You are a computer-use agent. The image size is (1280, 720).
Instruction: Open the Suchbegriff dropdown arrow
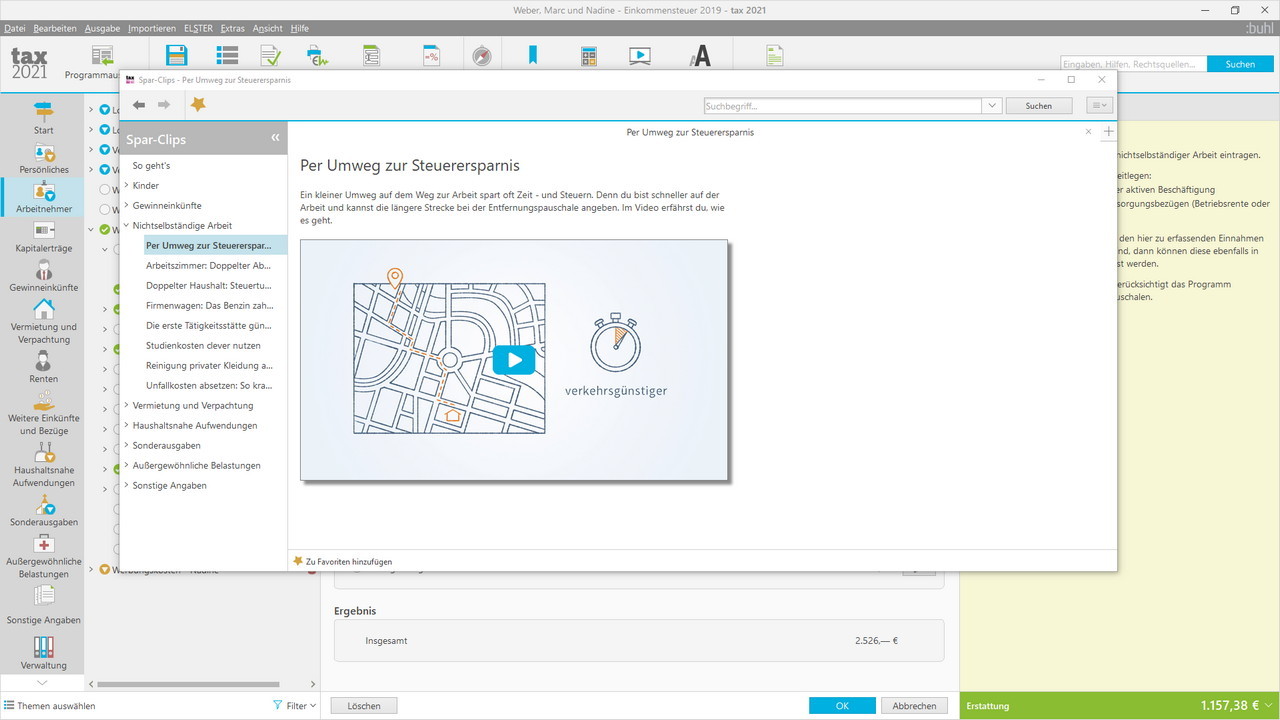(992, 105)
